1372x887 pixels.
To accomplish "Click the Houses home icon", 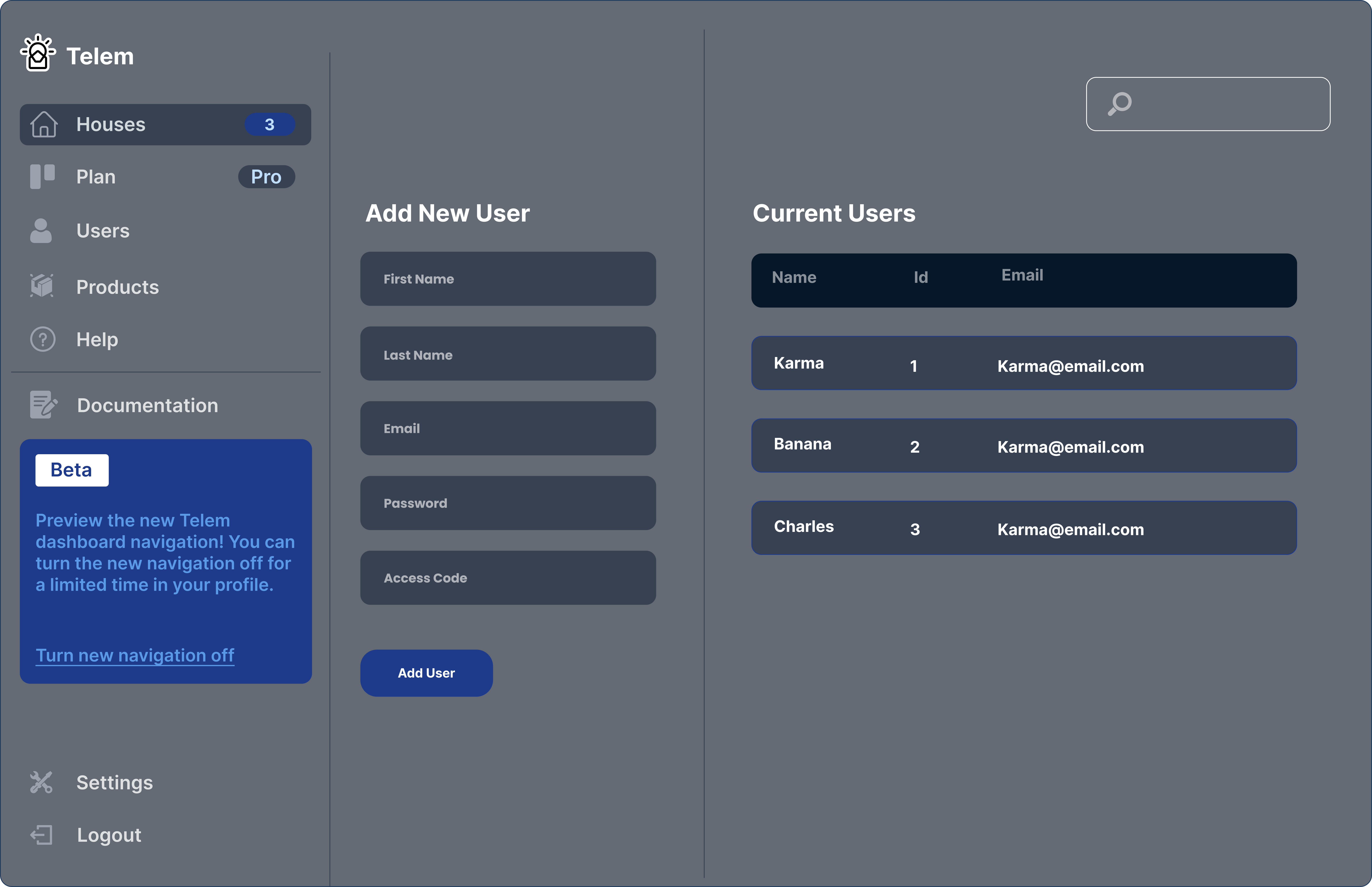I will point(44,124).
